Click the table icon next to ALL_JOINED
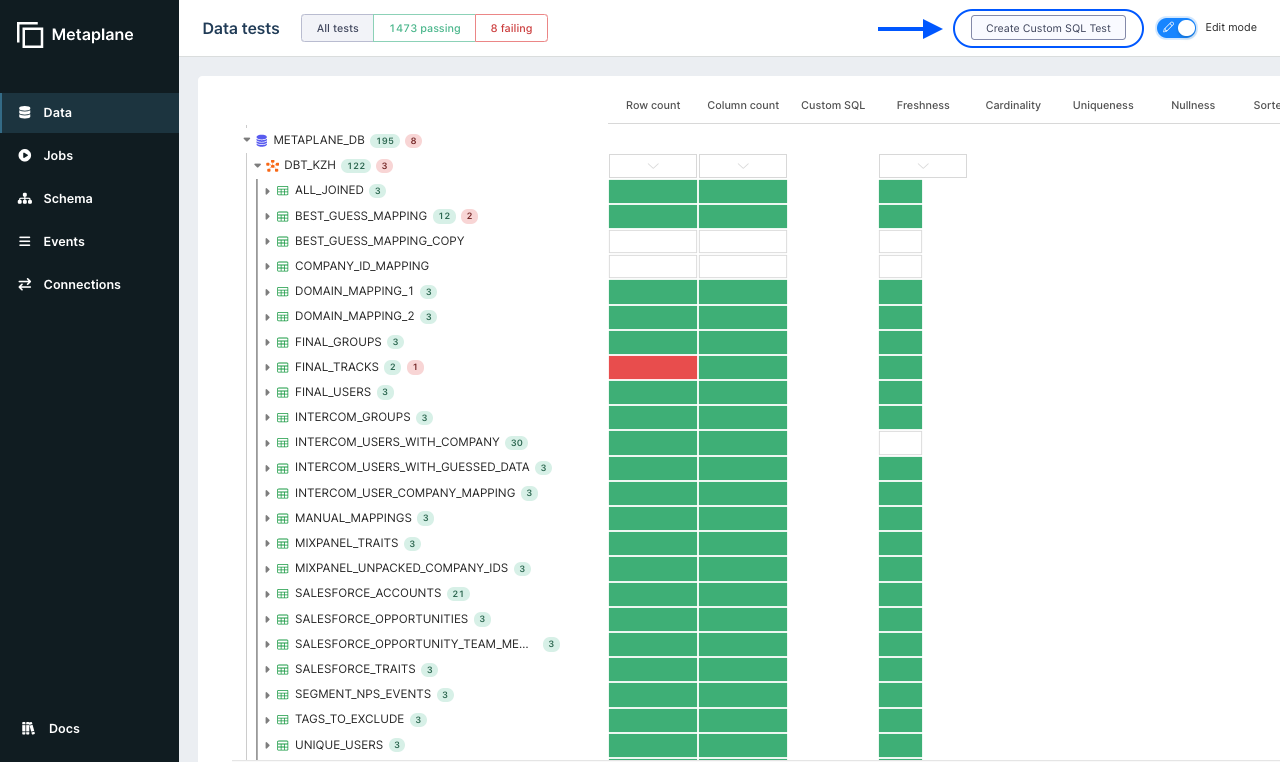The height and width of the screenshot is (762, 1280). pos(283,191)
